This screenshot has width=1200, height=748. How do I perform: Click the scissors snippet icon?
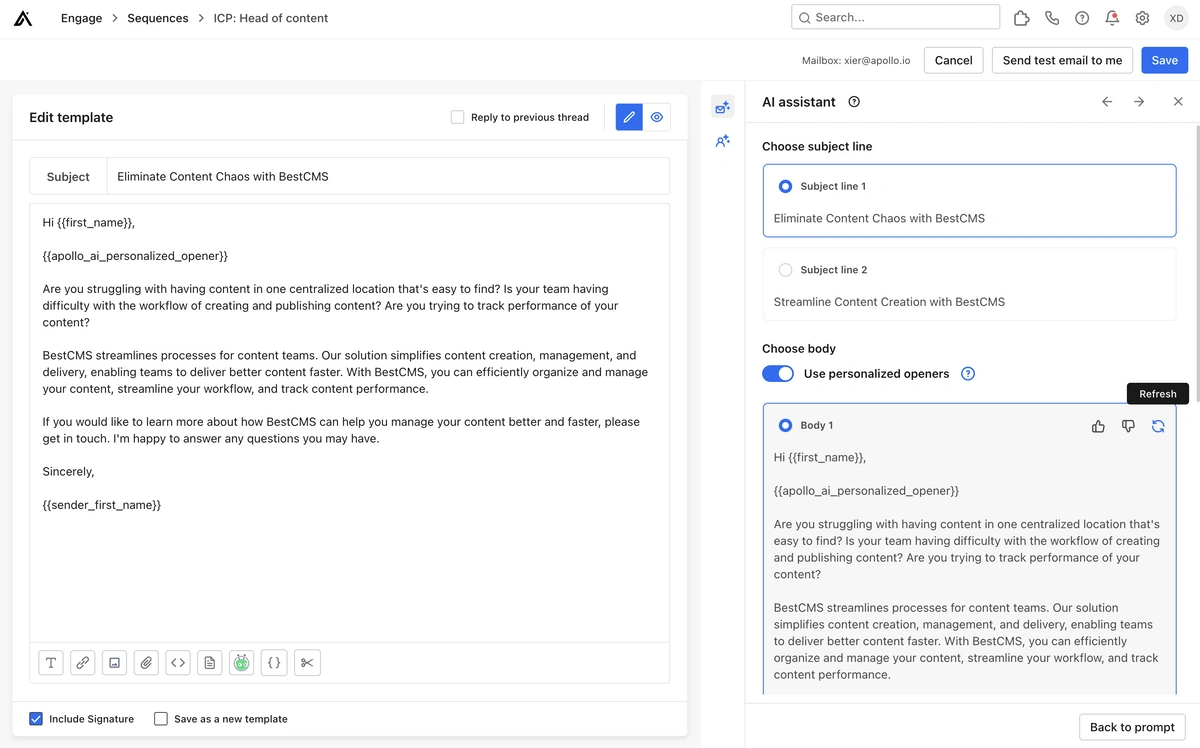(x=307, y=662)
